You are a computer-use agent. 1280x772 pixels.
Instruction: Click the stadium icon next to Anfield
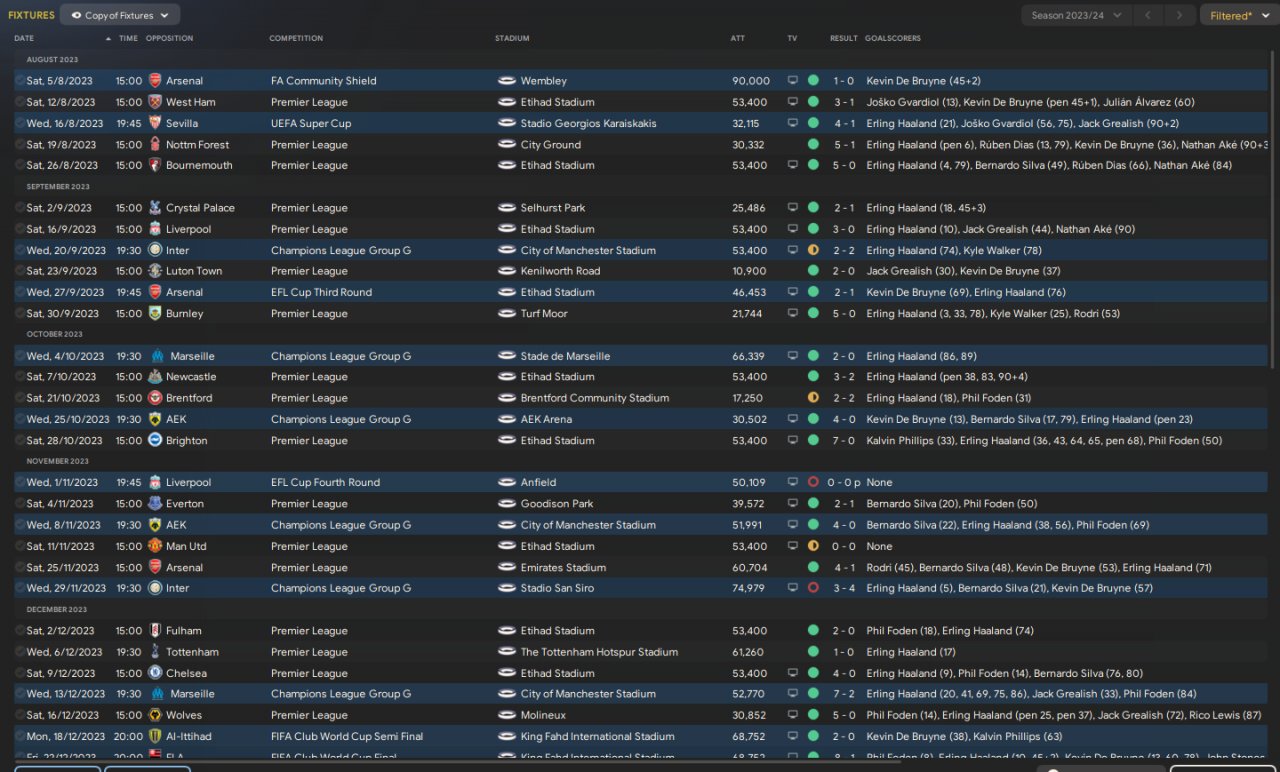(x=507, y=482)
